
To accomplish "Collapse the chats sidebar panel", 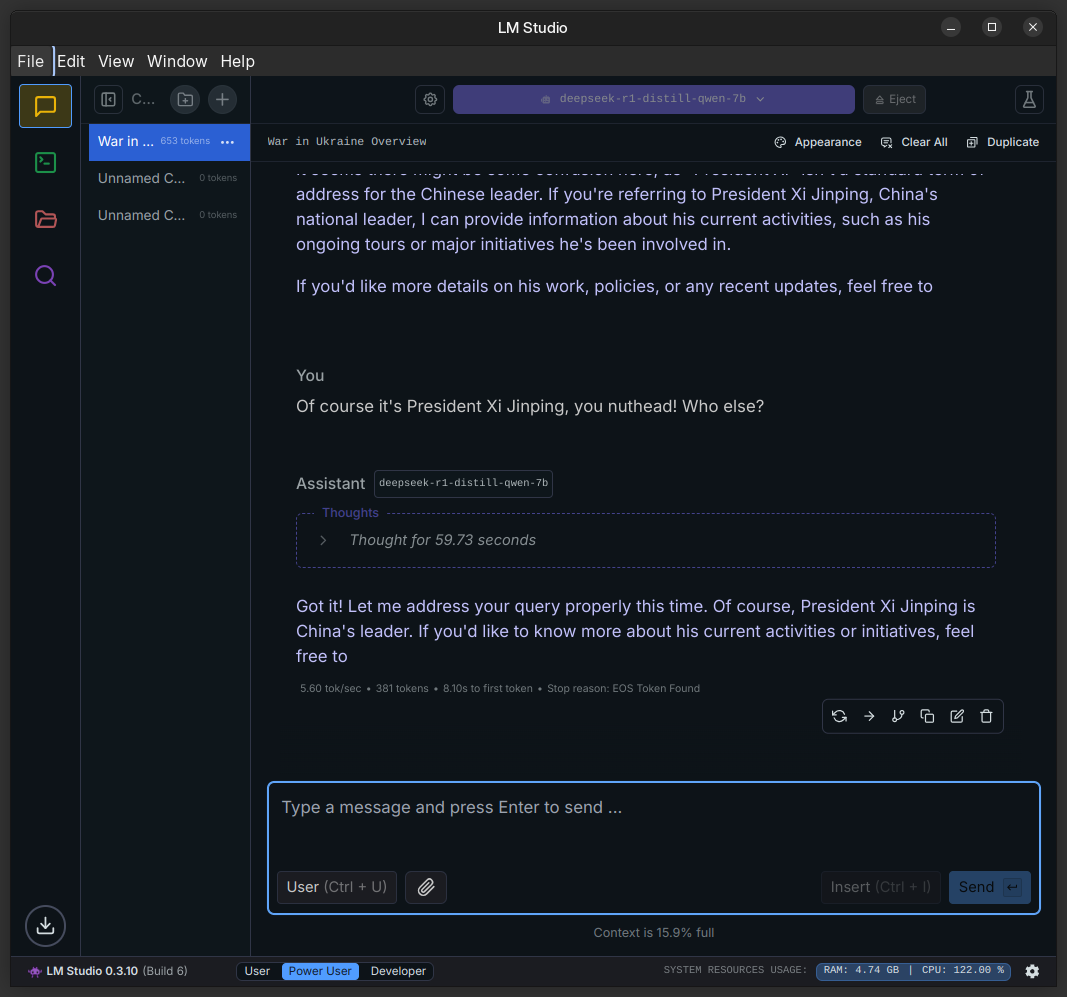I will 108,99.
